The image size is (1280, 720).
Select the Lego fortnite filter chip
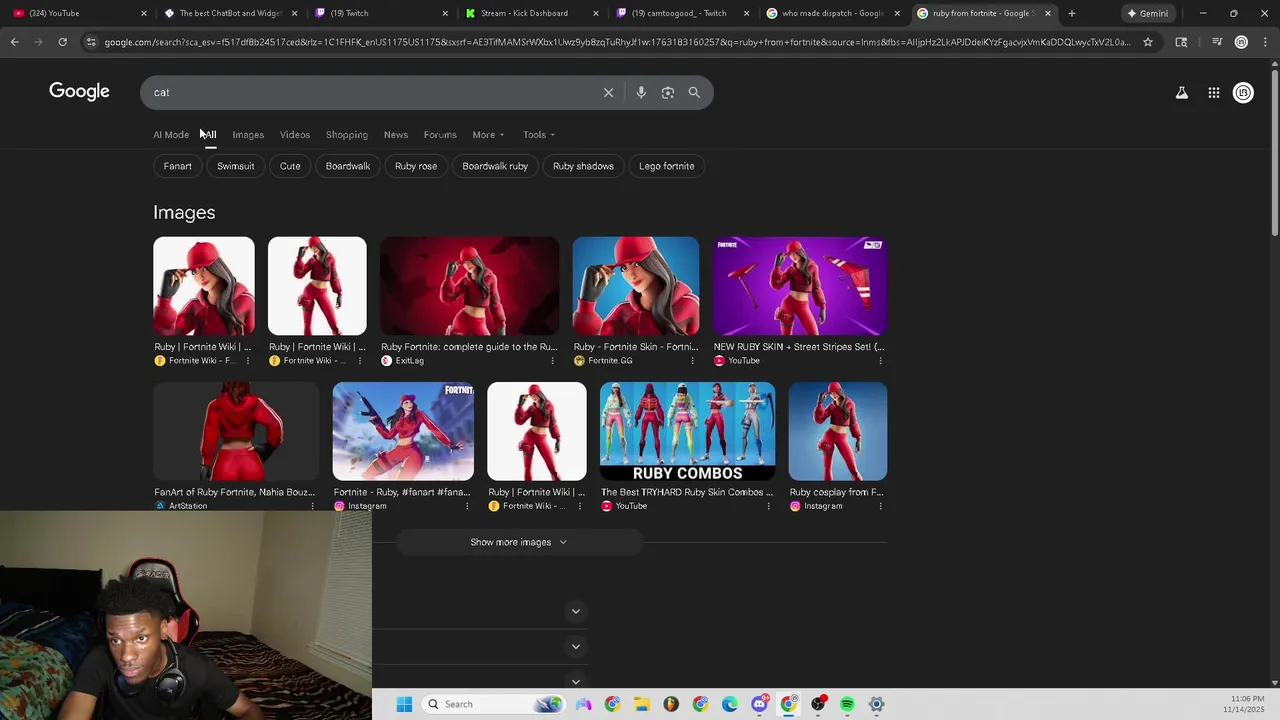click(x=667, y=166)
